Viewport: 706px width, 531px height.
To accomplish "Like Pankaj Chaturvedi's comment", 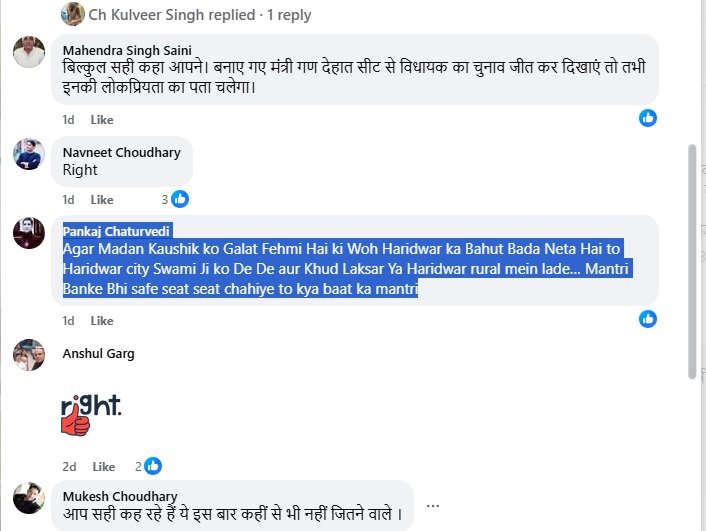I will 102,321.
